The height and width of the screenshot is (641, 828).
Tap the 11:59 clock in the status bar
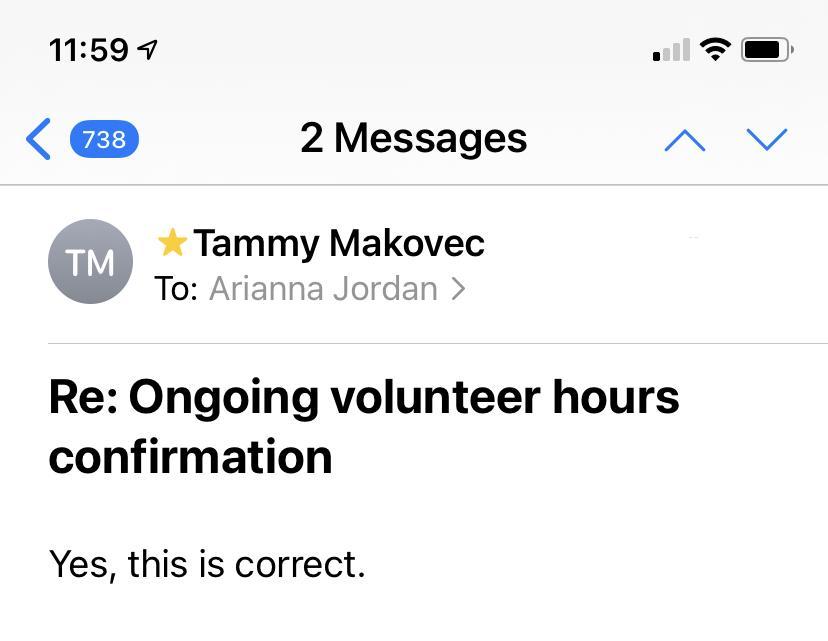pyautogui.click(x=88, y=49)
